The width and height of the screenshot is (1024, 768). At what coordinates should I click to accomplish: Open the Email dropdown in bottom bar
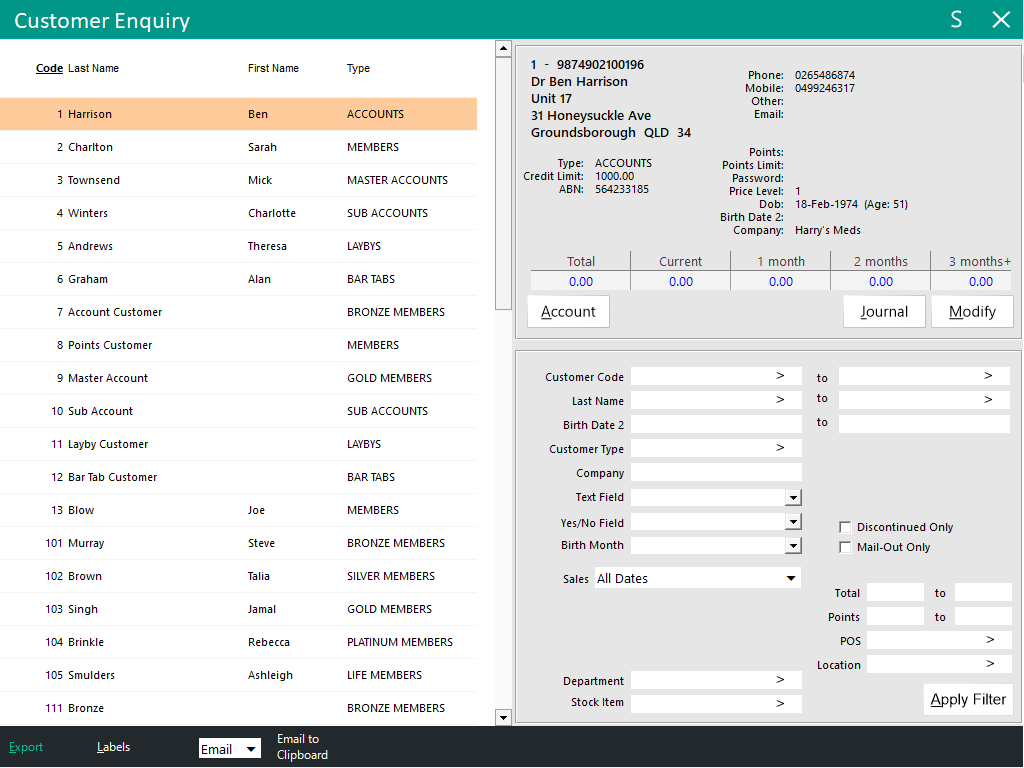click(x=250, y=749)
